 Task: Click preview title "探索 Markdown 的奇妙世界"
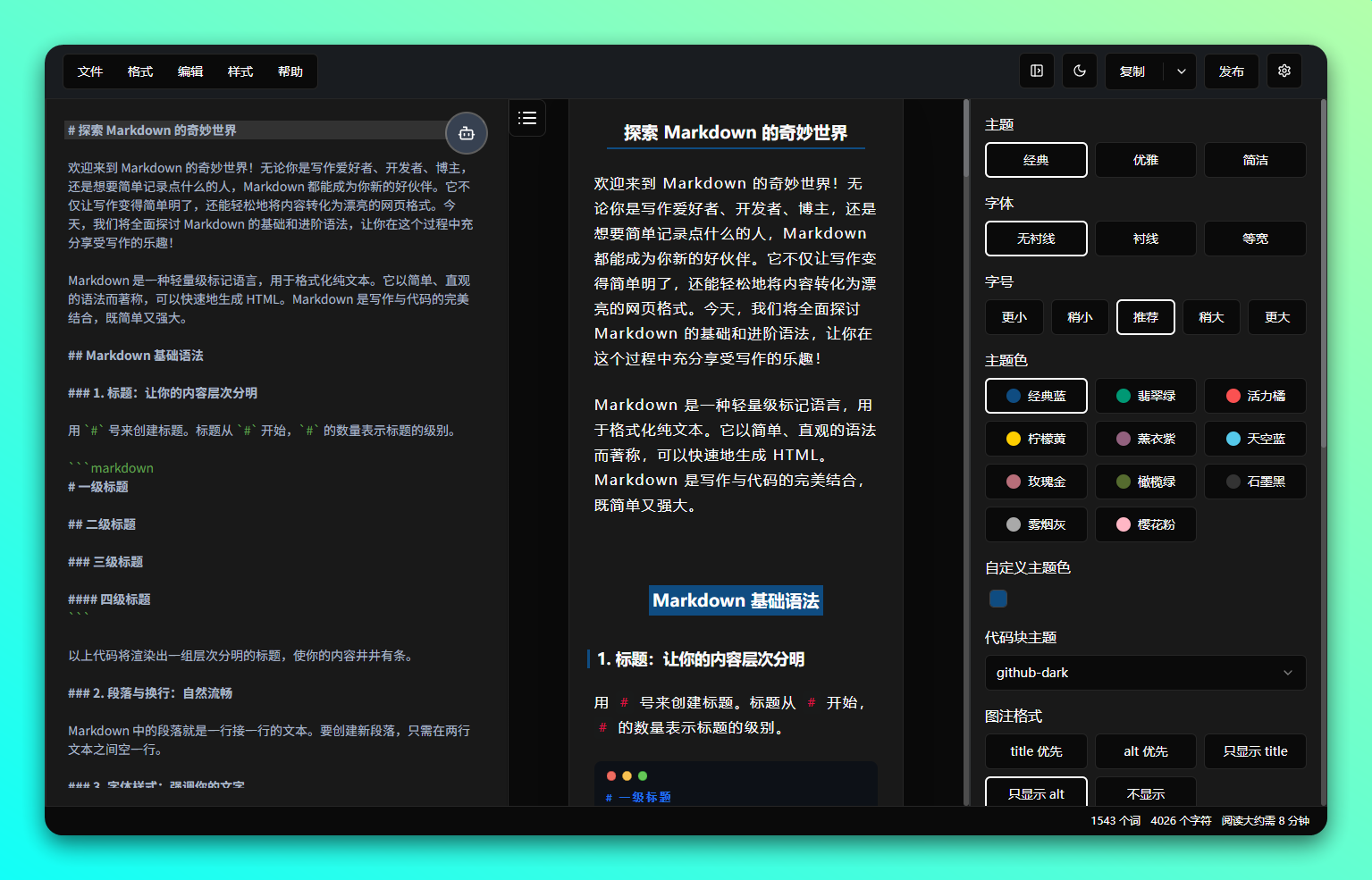pyautogui.click(x=736, y=133)
